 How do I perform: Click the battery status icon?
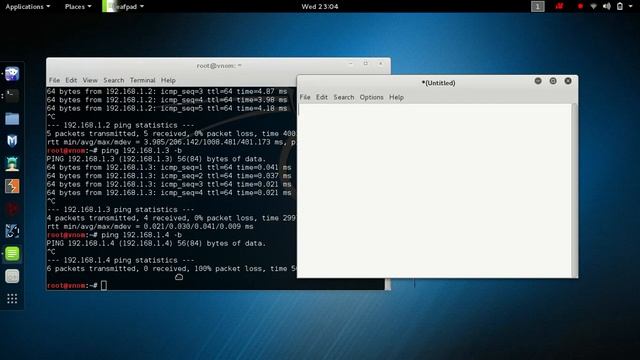click(620, 7)
